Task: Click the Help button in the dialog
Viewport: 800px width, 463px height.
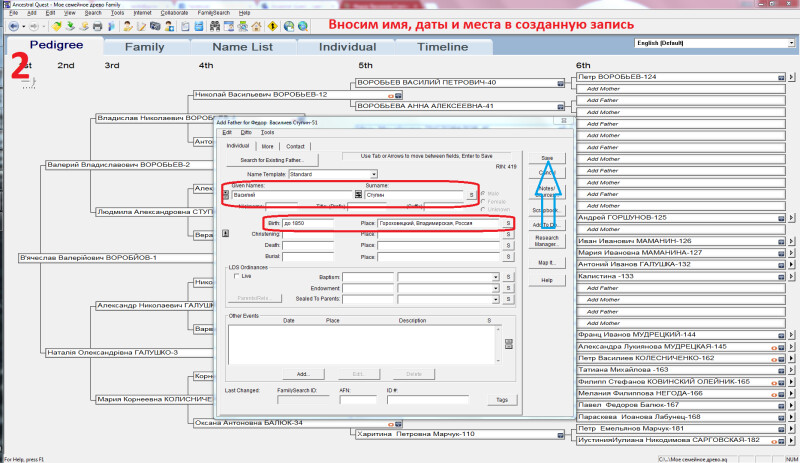Action: pos(547,280)
